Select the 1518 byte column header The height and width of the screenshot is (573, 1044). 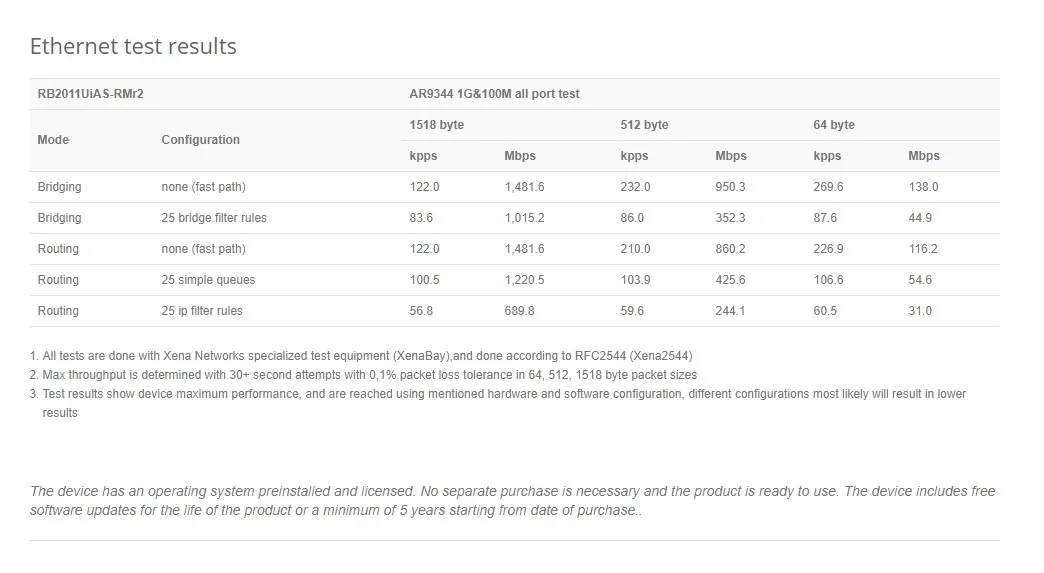pos(437,125)
